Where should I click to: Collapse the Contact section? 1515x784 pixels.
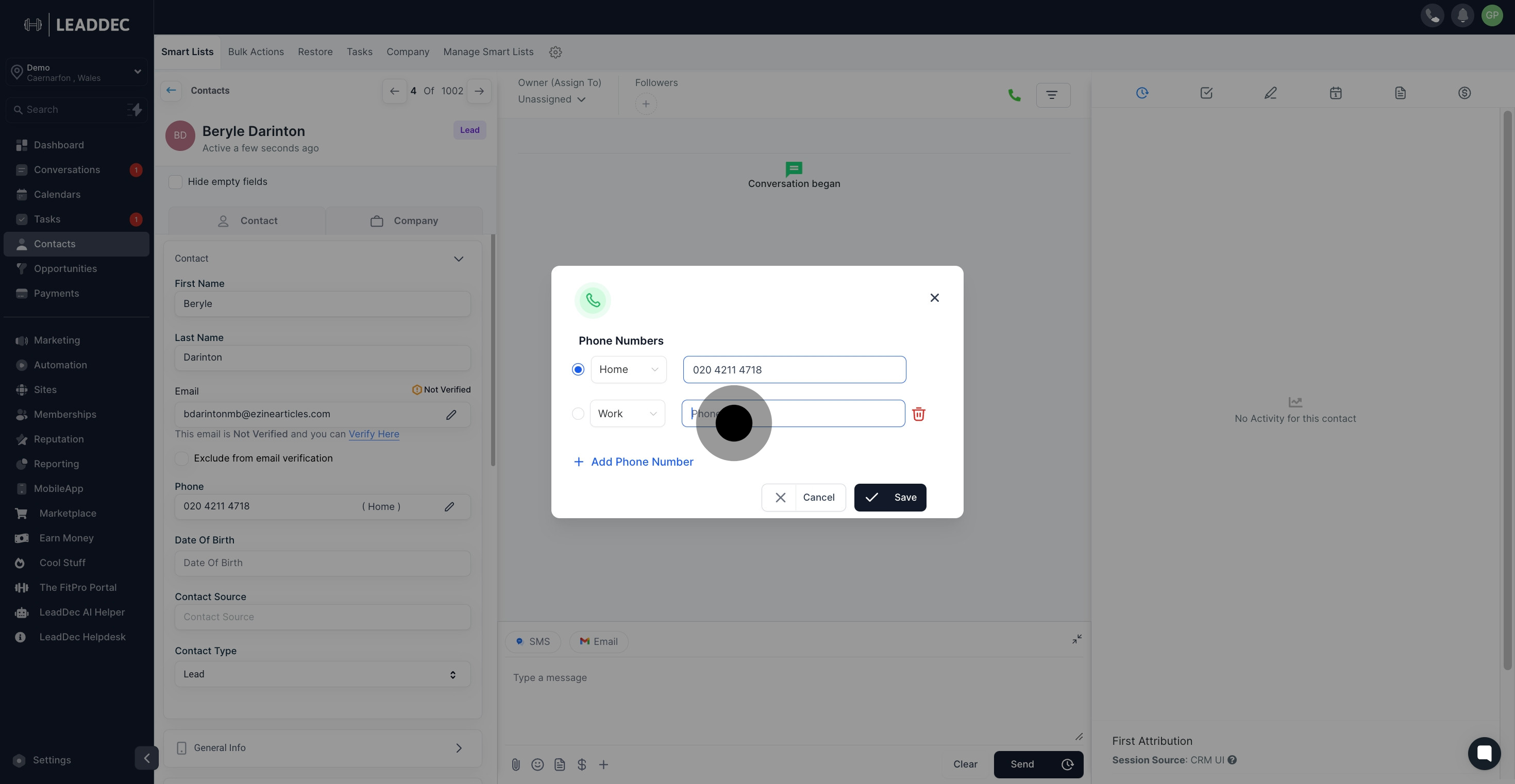click(458, 259)
